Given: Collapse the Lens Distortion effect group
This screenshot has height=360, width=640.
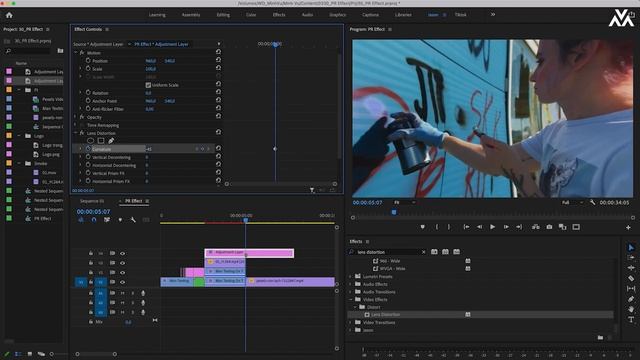Looking at the screenshot, I should pos(76,133).
